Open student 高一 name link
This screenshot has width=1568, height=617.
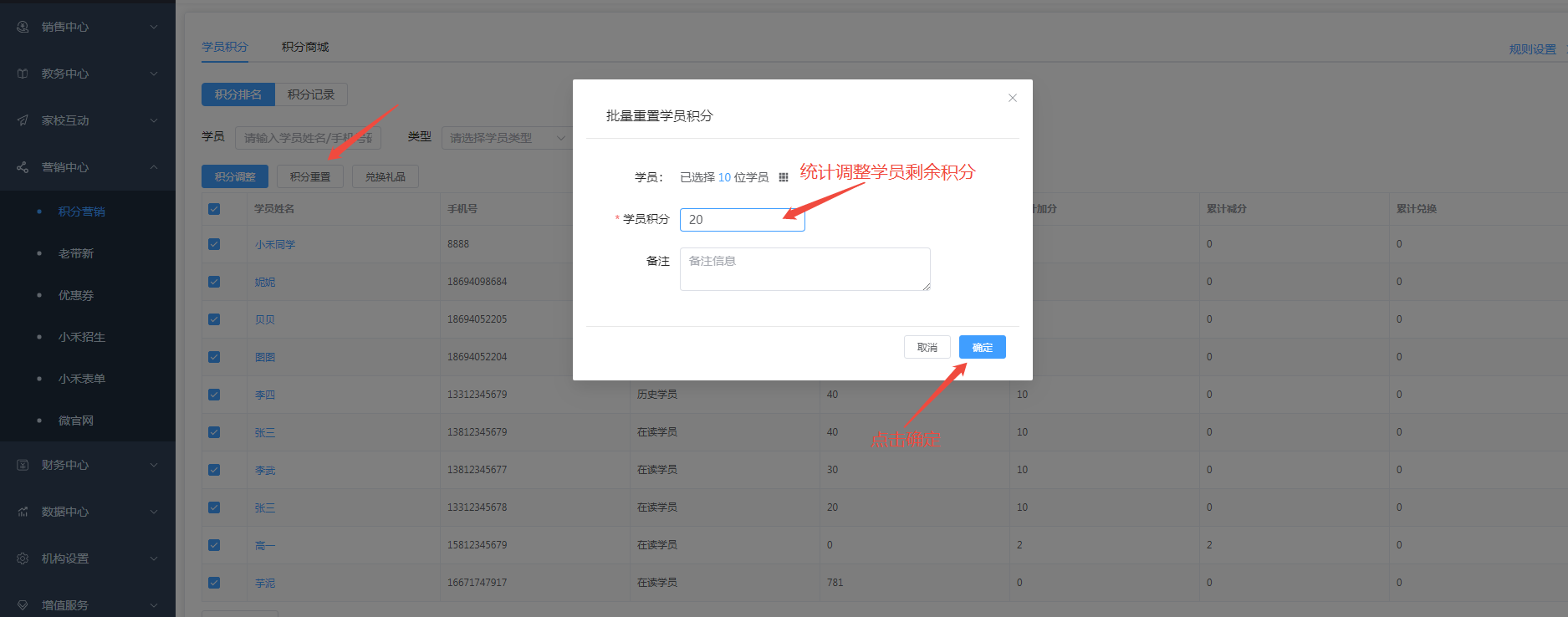click(265, 545)
